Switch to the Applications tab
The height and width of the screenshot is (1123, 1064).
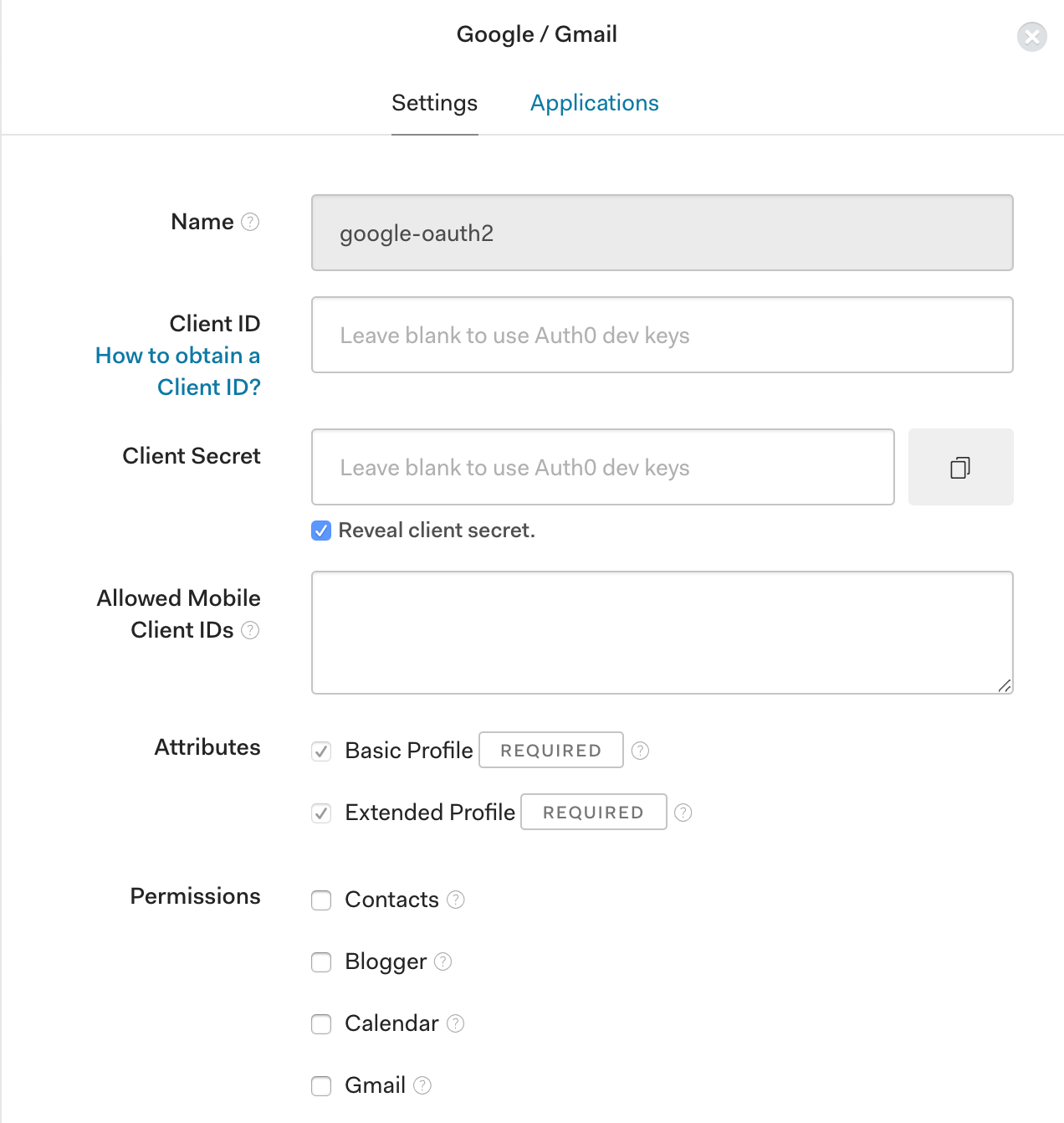click(x=595, y=103)
